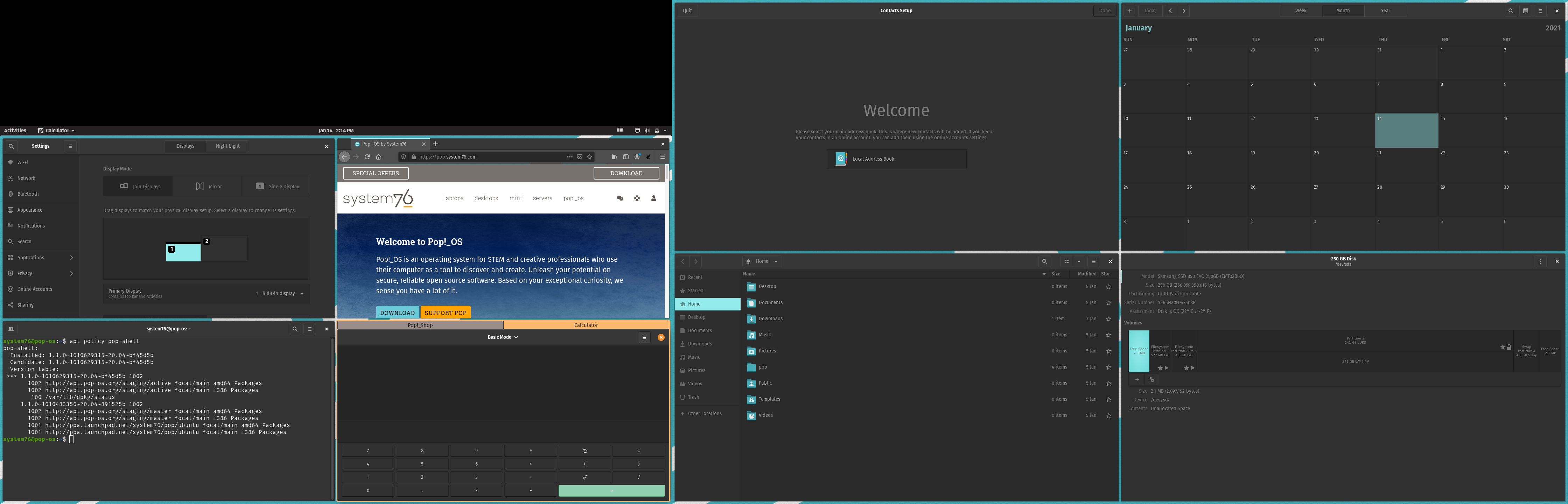
Task: Create partition with plus button in Disks
Action: click(1136, 380)
